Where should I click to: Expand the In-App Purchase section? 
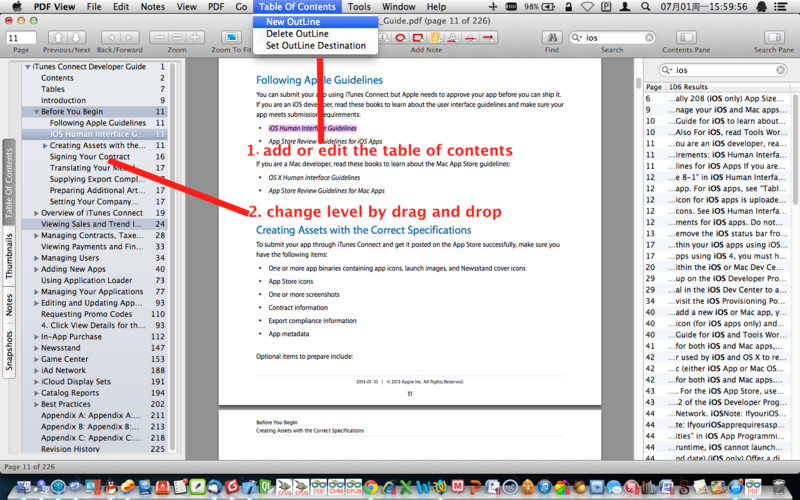point(36,337)
